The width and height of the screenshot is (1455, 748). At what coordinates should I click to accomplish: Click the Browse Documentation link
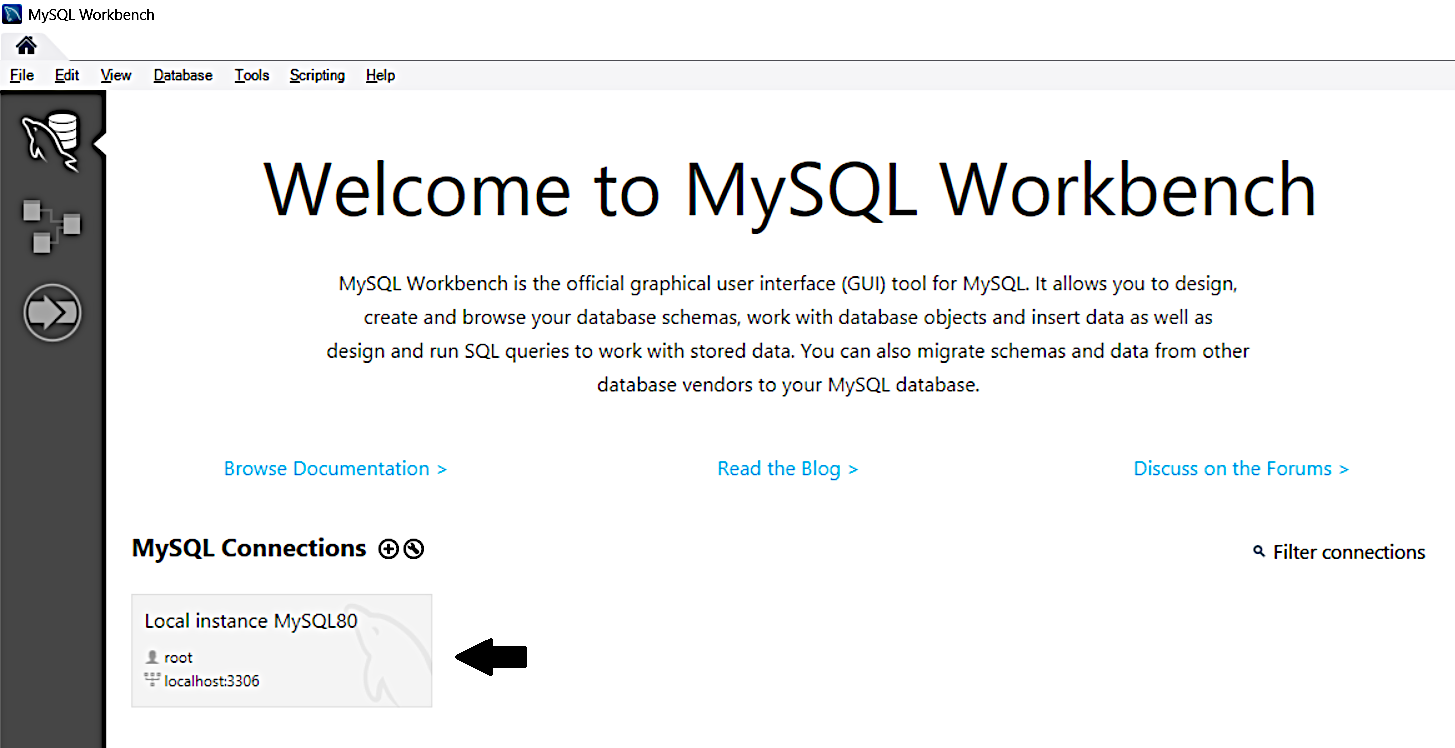click(x=335, y=468)
